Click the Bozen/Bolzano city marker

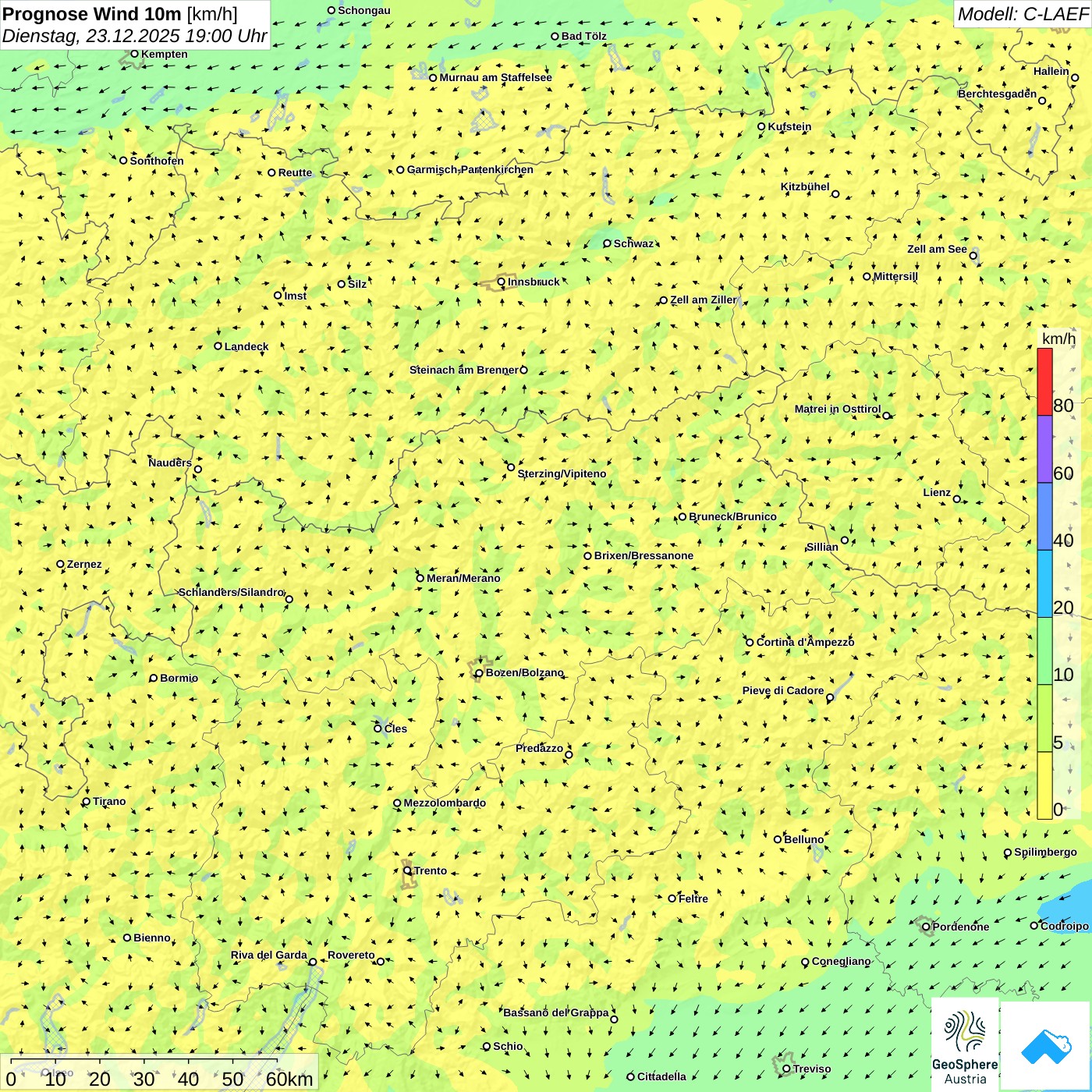pyautogui.click(x=479, y=673)
